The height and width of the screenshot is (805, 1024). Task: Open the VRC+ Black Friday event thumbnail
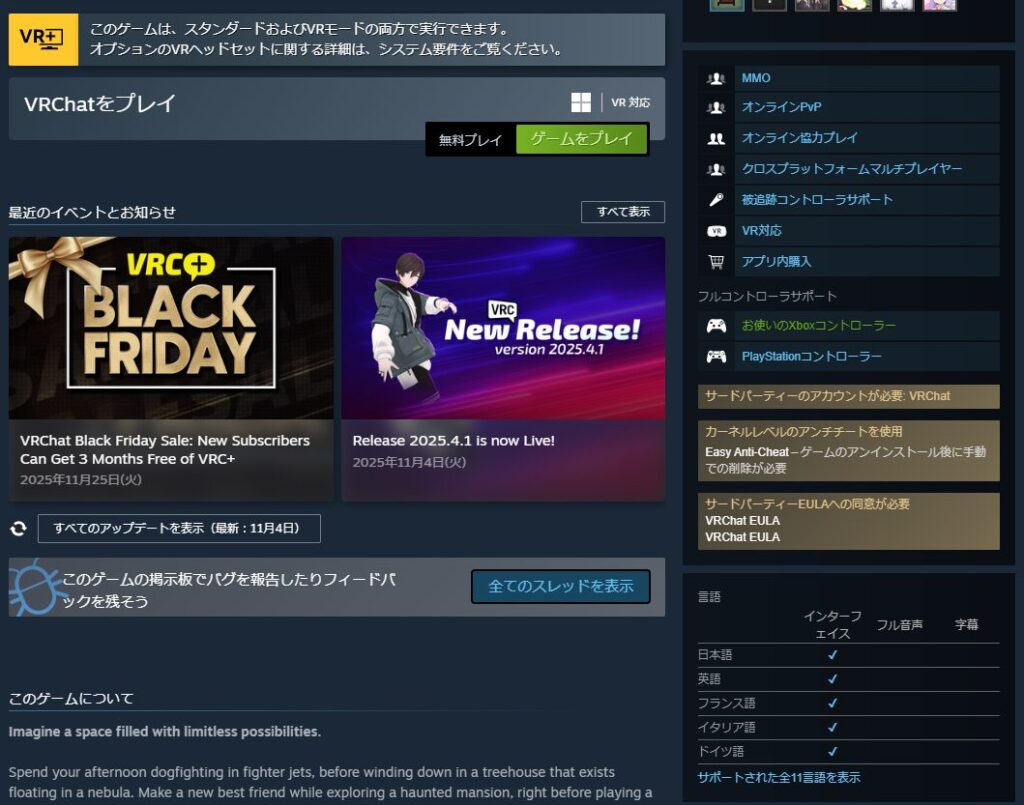[171, 328]
